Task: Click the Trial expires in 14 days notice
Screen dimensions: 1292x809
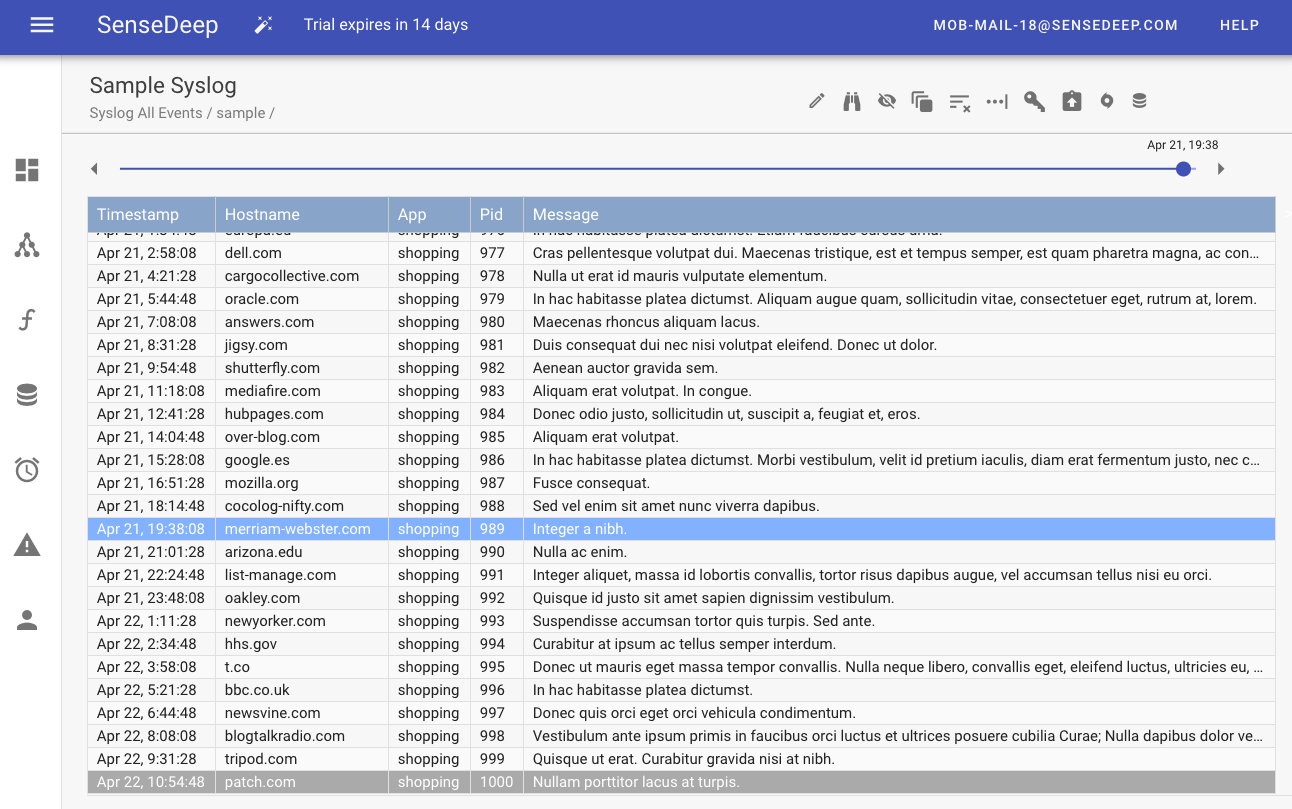Action: (x=386, y=25)
